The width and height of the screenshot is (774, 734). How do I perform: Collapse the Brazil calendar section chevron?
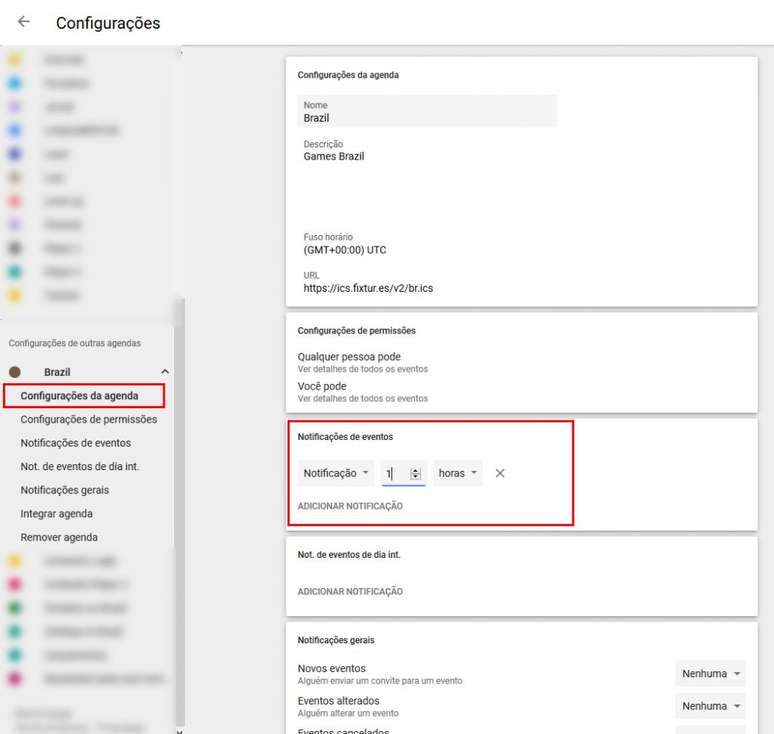pos(165,372)
